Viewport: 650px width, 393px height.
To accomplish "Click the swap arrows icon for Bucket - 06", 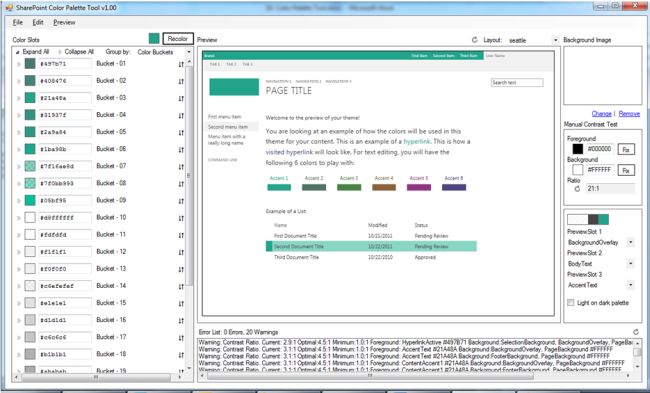I will (181, 150).
